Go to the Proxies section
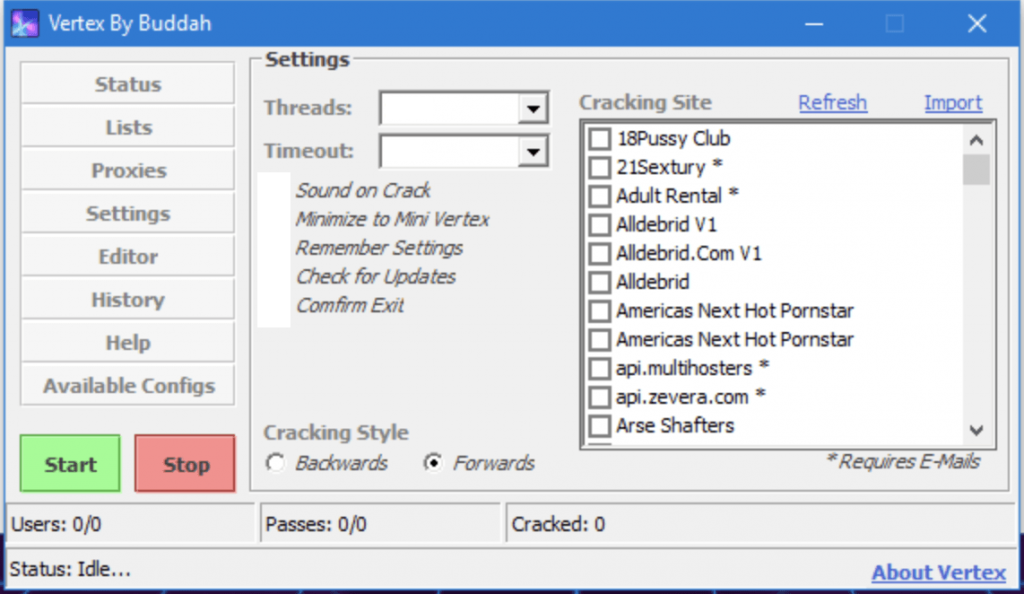The image size is (1024, 594). coord(128,171)
